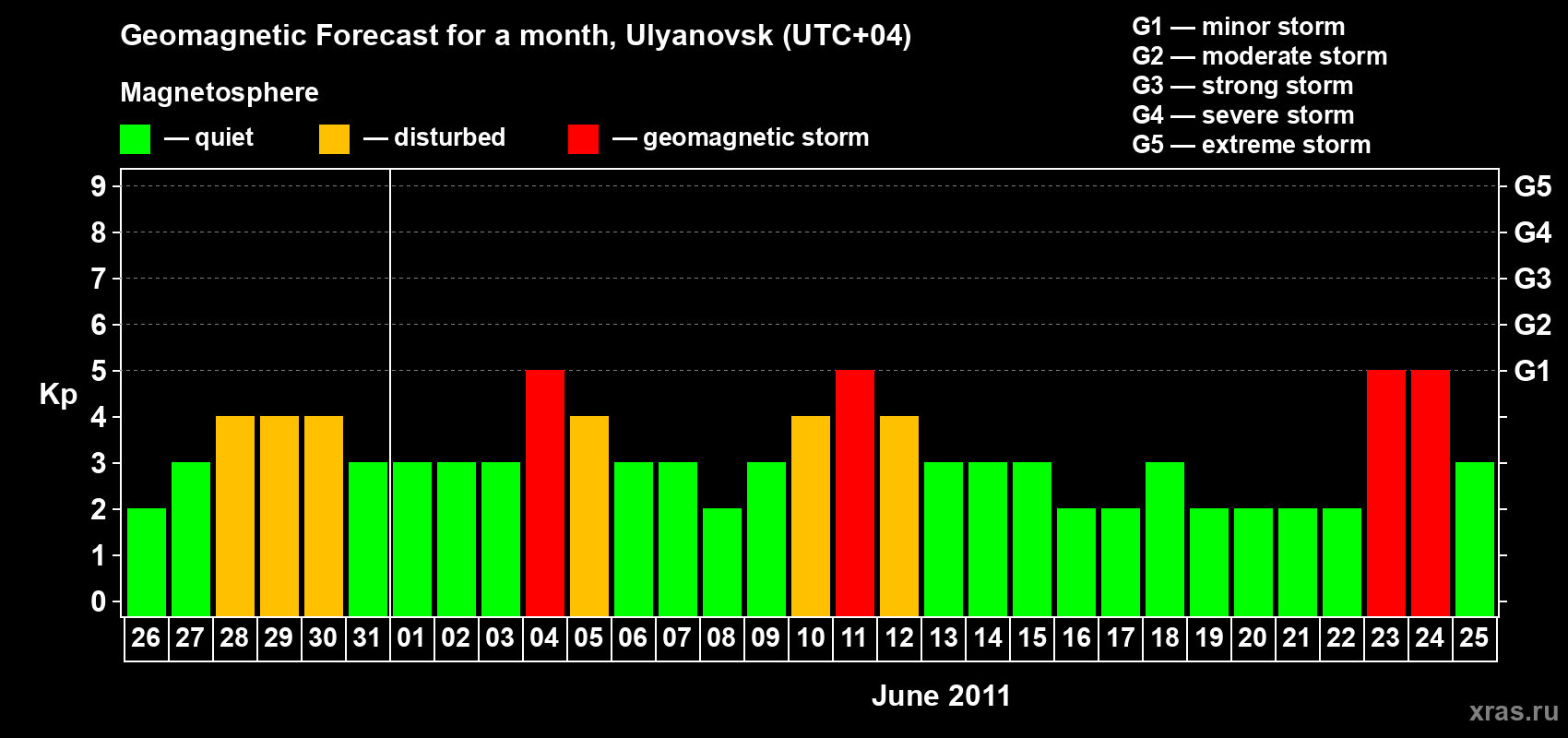Click the '— quiet' legend text

click(x=208, y=137)
